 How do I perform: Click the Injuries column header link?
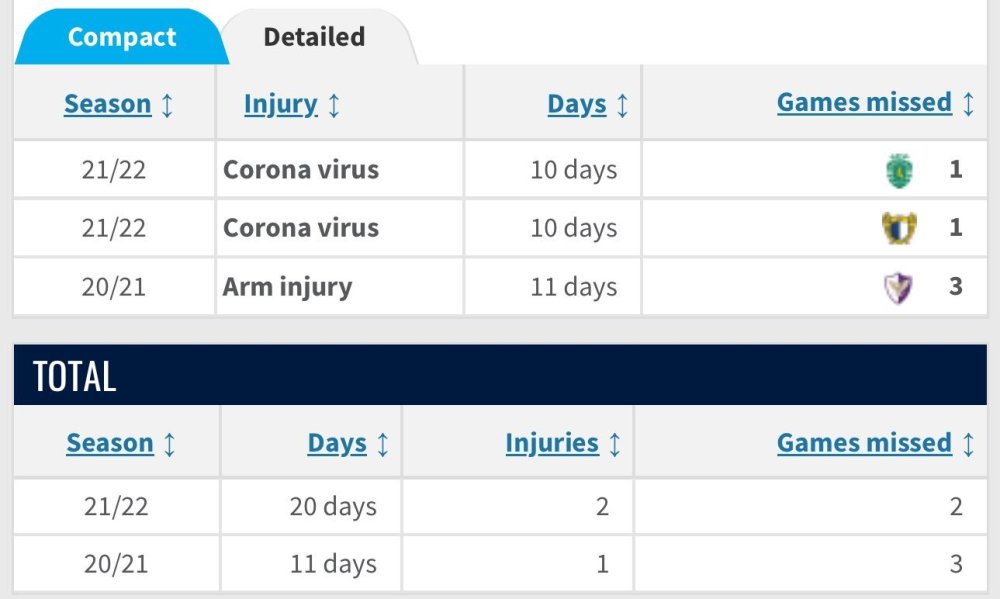pyautogui.click(x=552, y=443)
